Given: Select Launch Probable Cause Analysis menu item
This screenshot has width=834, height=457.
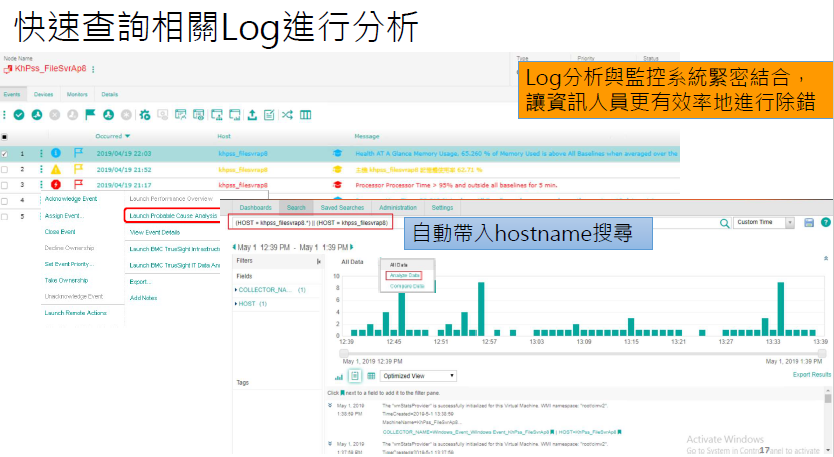Looking at the screenshot, I should [x=173, y=215].
